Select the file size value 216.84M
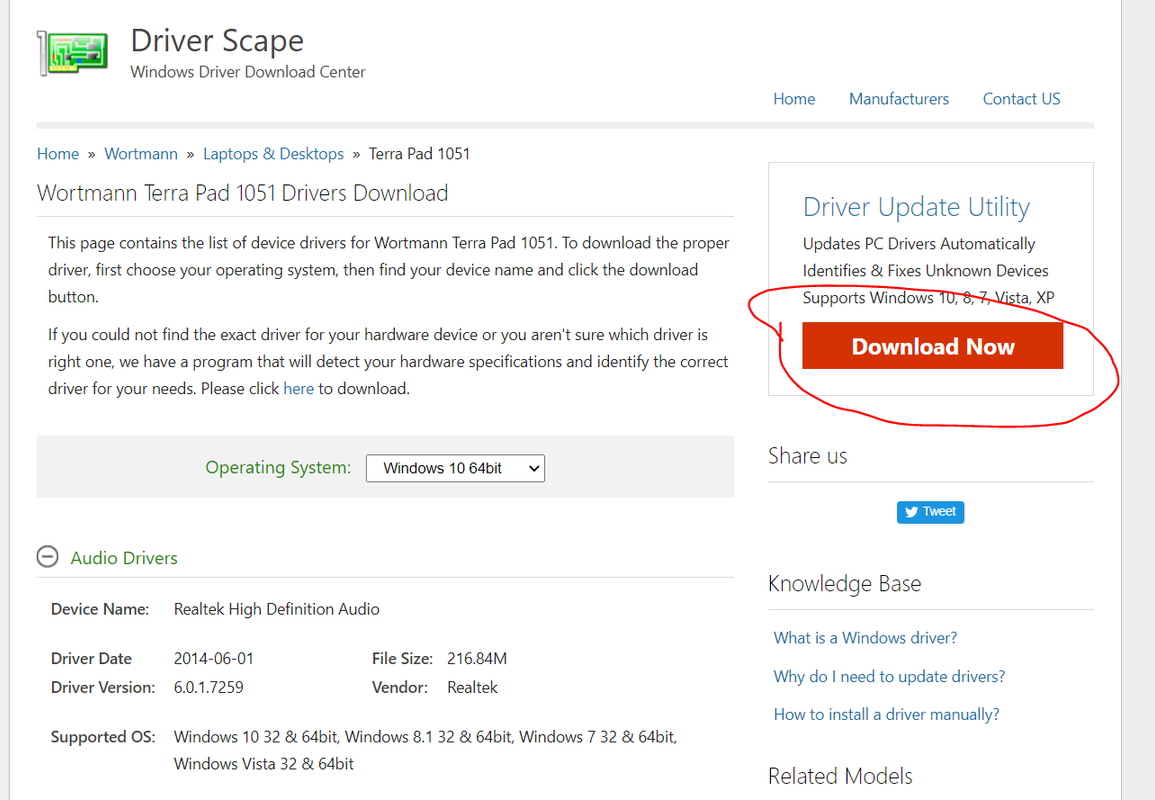Screen dimensions: 1155x800 [x=477, y=659]
